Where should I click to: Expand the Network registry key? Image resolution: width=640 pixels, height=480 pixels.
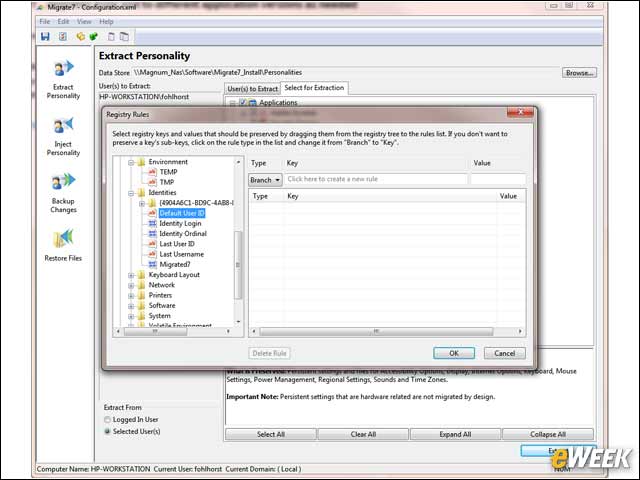pyautogui.click(x=131, y=285)
